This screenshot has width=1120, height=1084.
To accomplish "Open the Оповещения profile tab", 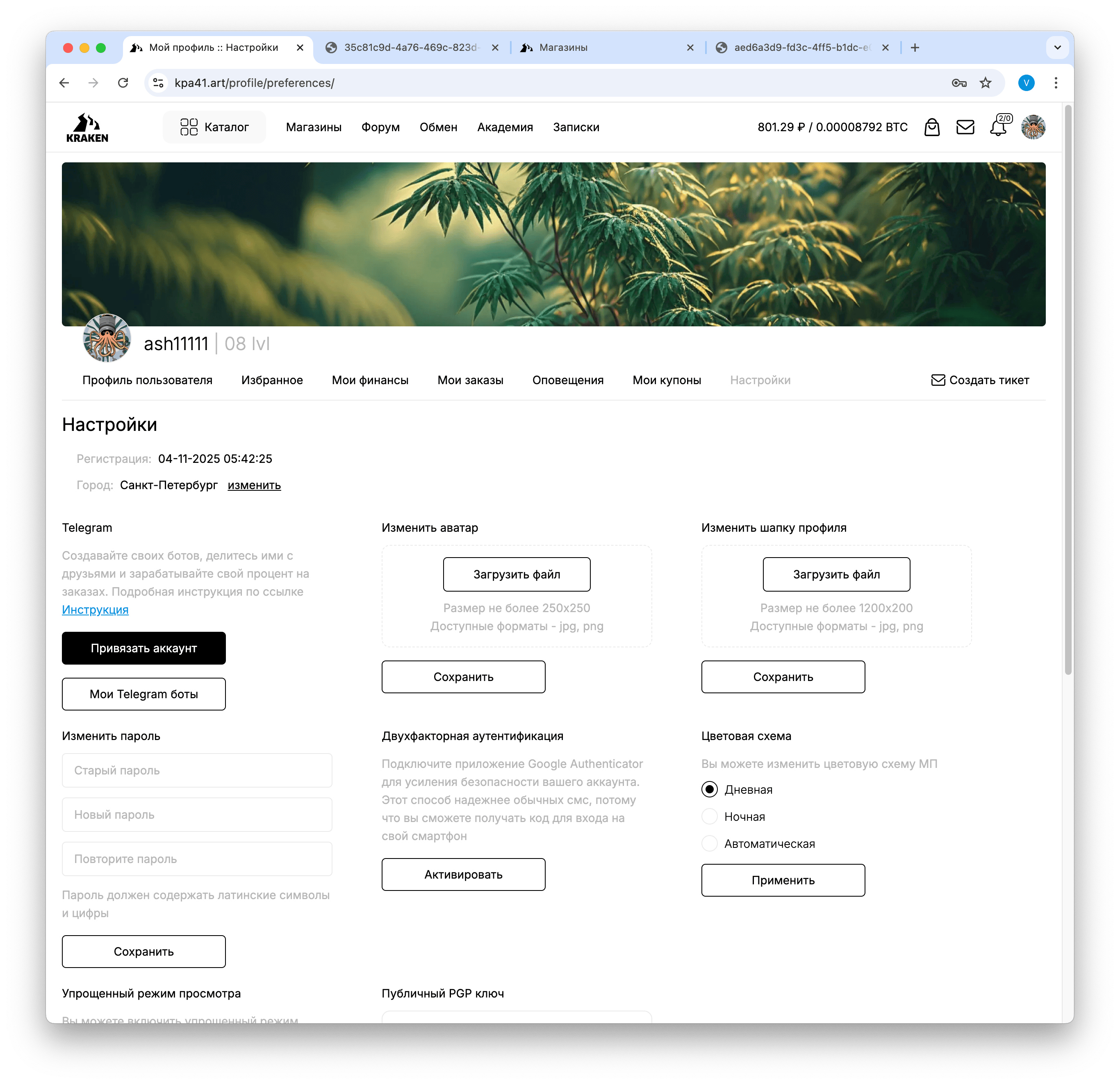I will pyautogui.click(x=567, y=380).
